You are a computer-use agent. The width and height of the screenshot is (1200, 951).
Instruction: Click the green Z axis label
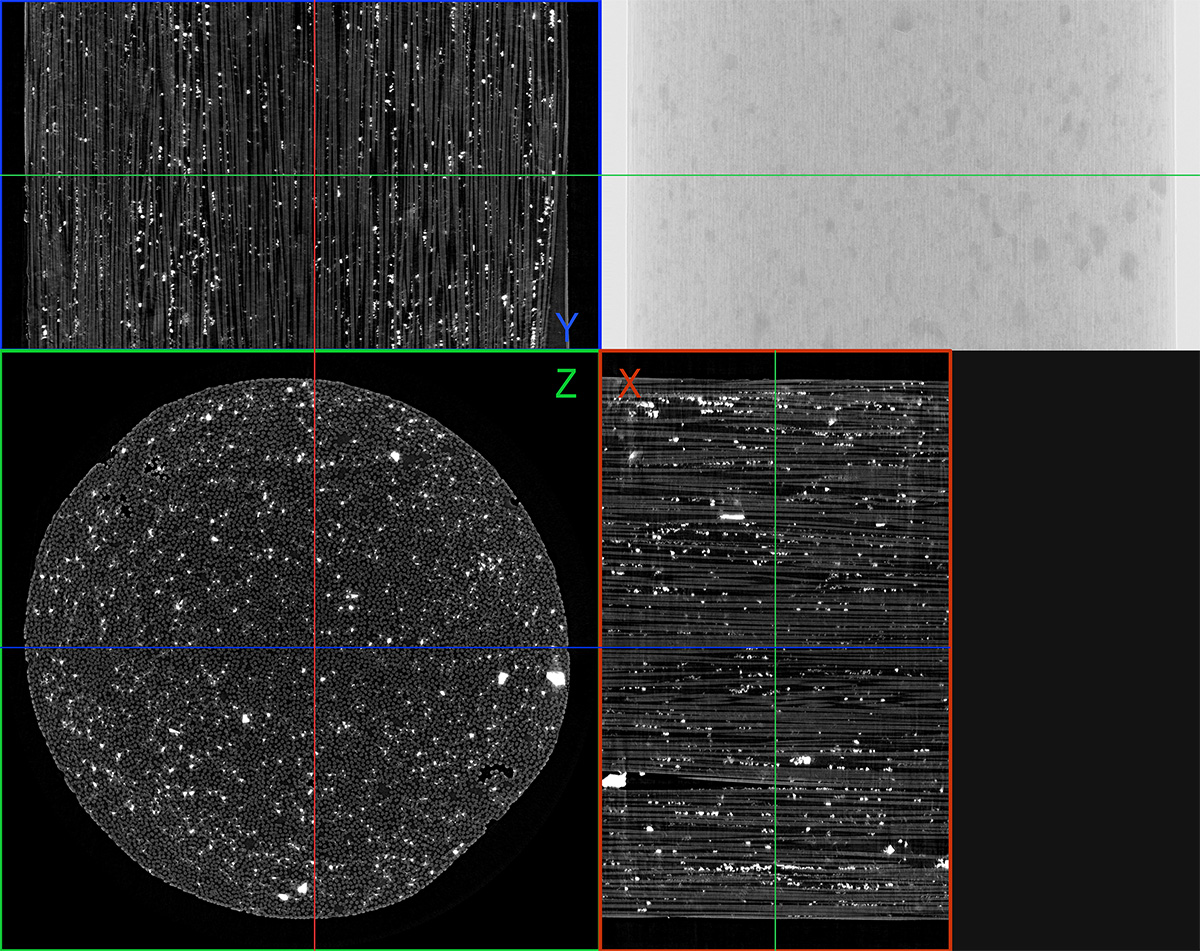point(566,383)
